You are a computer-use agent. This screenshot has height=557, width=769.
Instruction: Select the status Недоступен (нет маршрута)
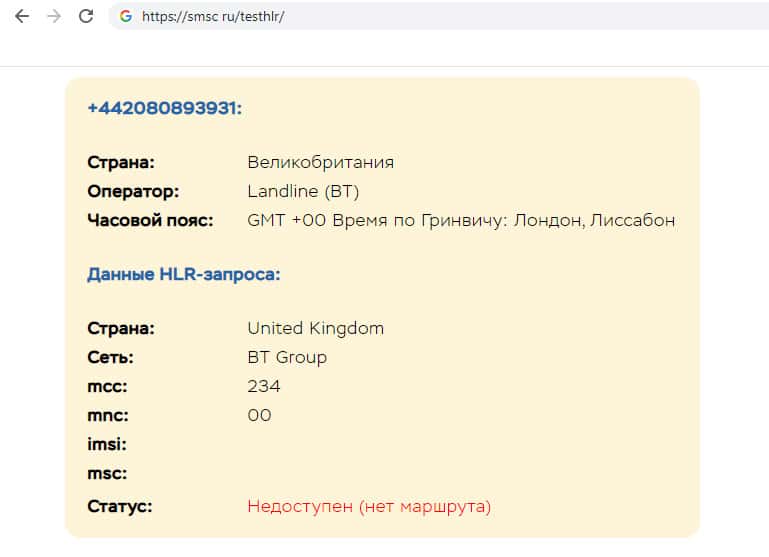[x=369, y=506]
